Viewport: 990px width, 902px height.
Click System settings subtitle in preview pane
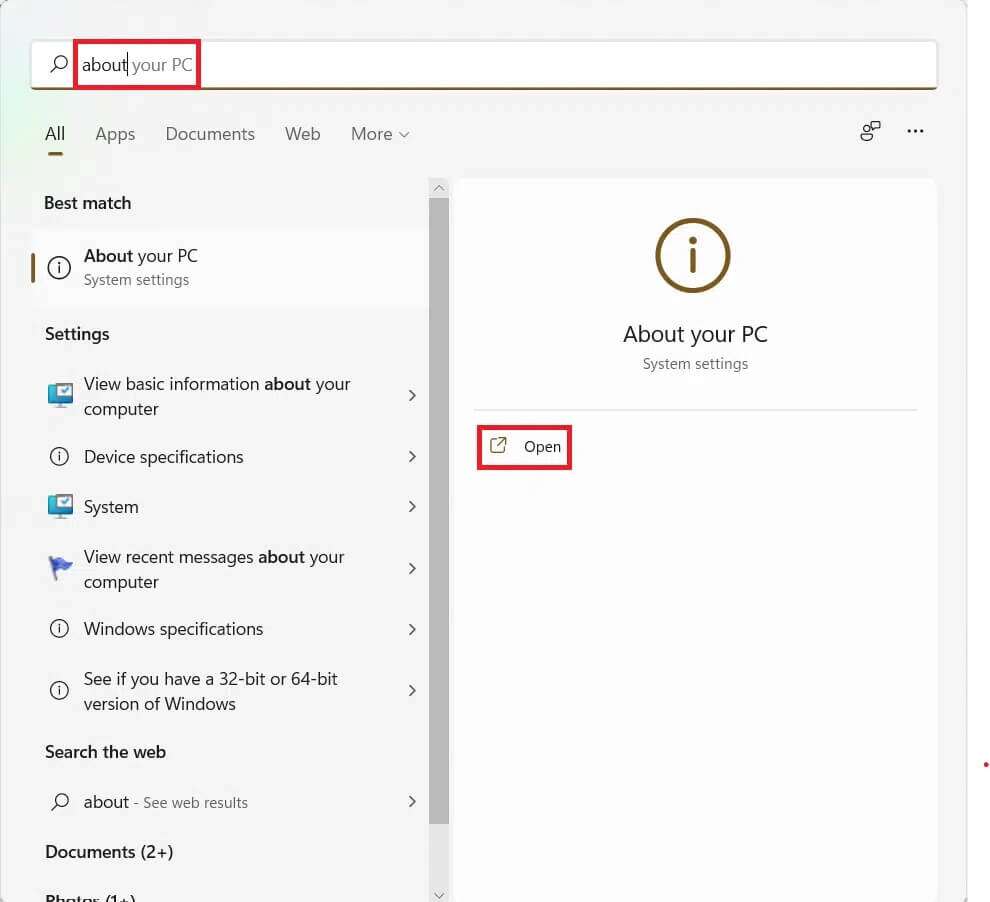click(x=695, y=364)
